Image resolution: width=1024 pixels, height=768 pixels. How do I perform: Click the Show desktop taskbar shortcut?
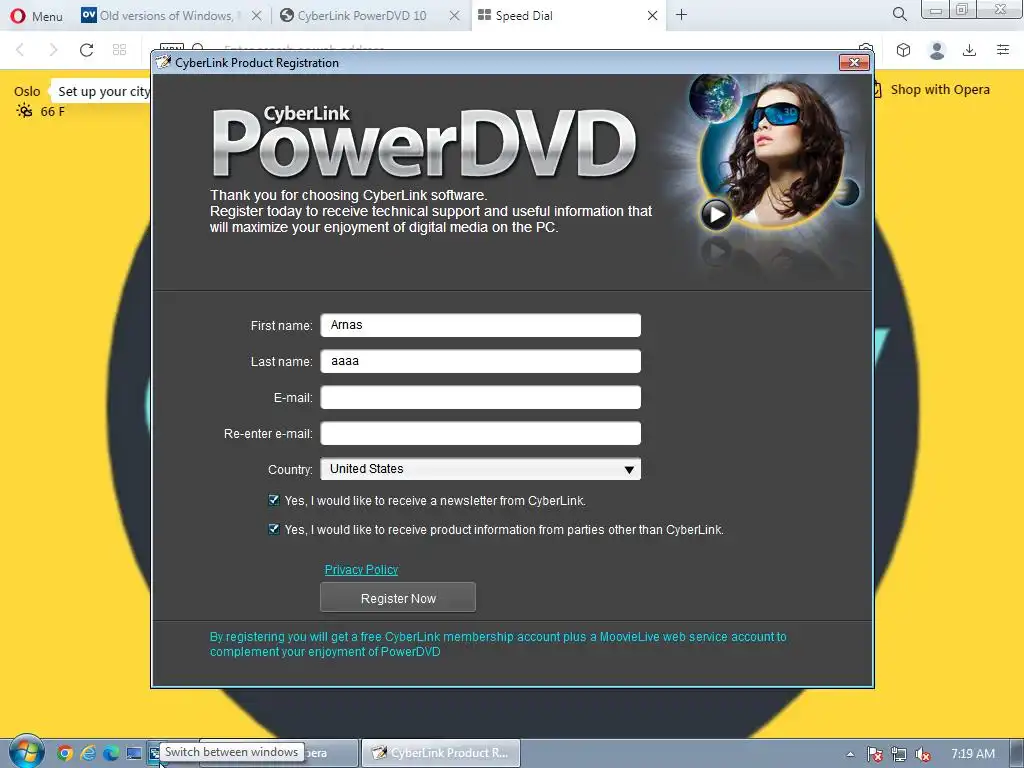[134, 754]
